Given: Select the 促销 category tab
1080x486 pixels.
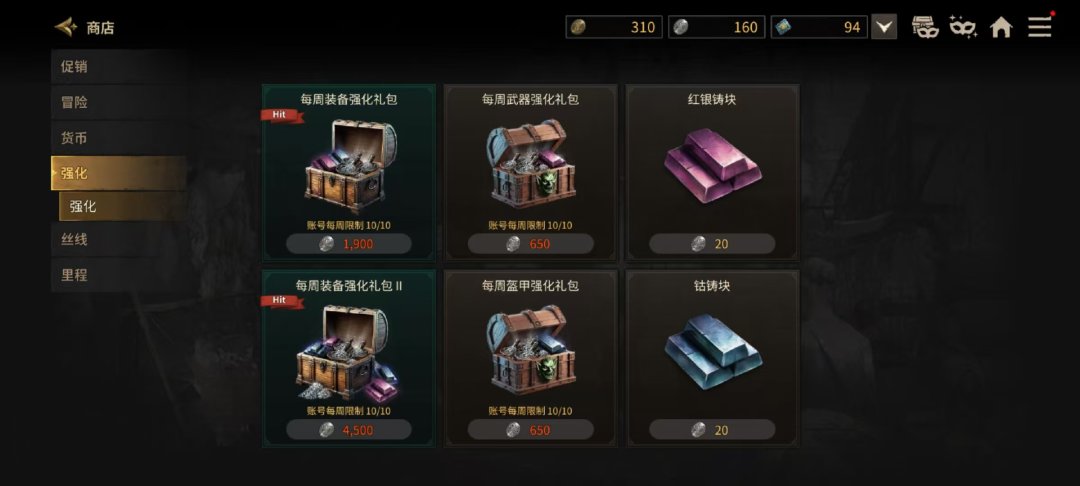Looking at the screenshot, I should pos(119,67).
